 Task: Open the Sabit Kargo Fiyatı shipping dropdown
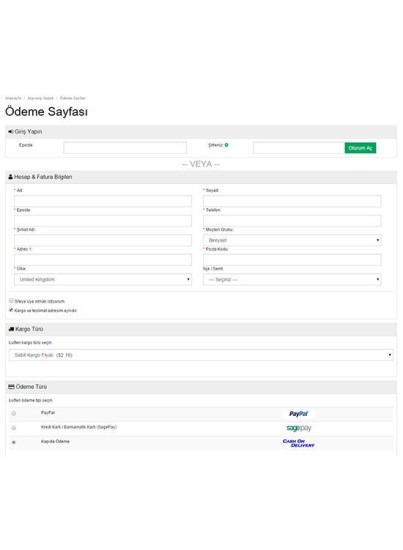[201, 355]
